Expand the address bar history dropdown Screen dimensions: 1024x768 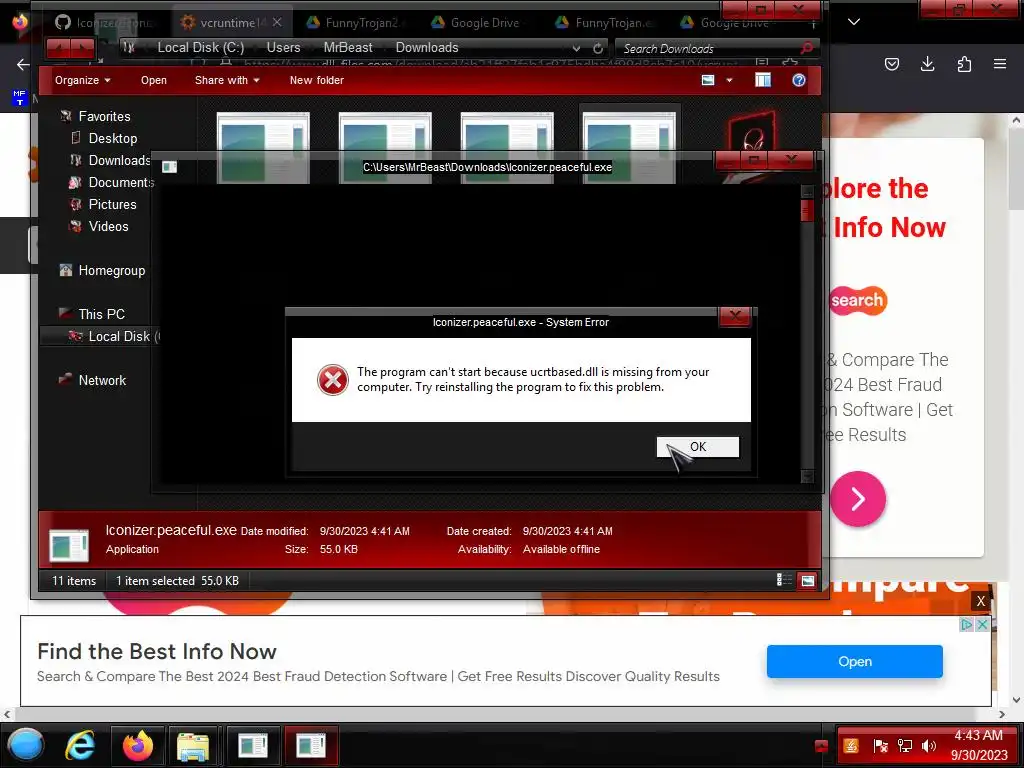(x=576, y=48)
